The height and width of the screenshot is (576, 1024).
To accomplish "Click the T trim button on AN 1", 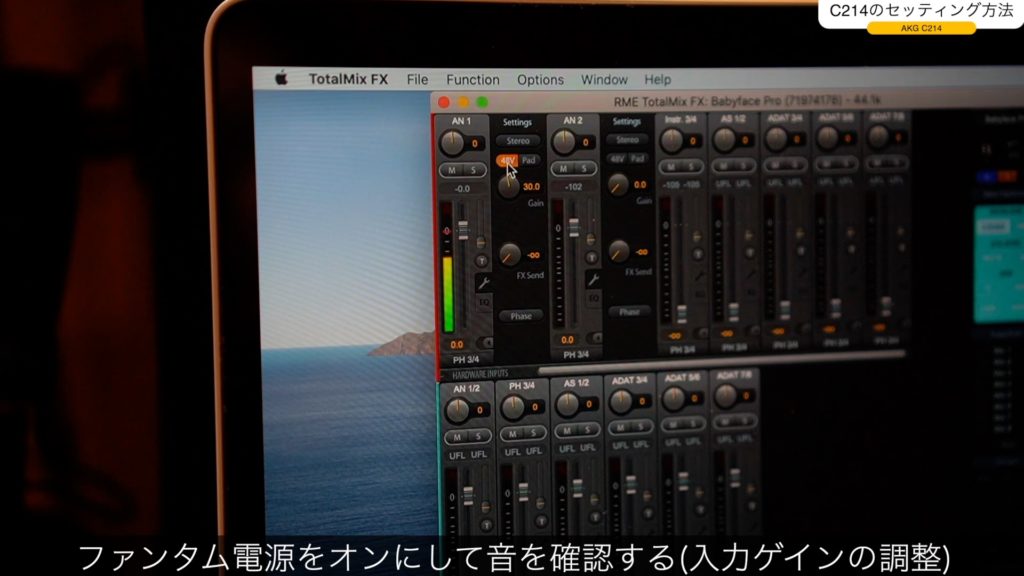I will click(x=482, y=261).
